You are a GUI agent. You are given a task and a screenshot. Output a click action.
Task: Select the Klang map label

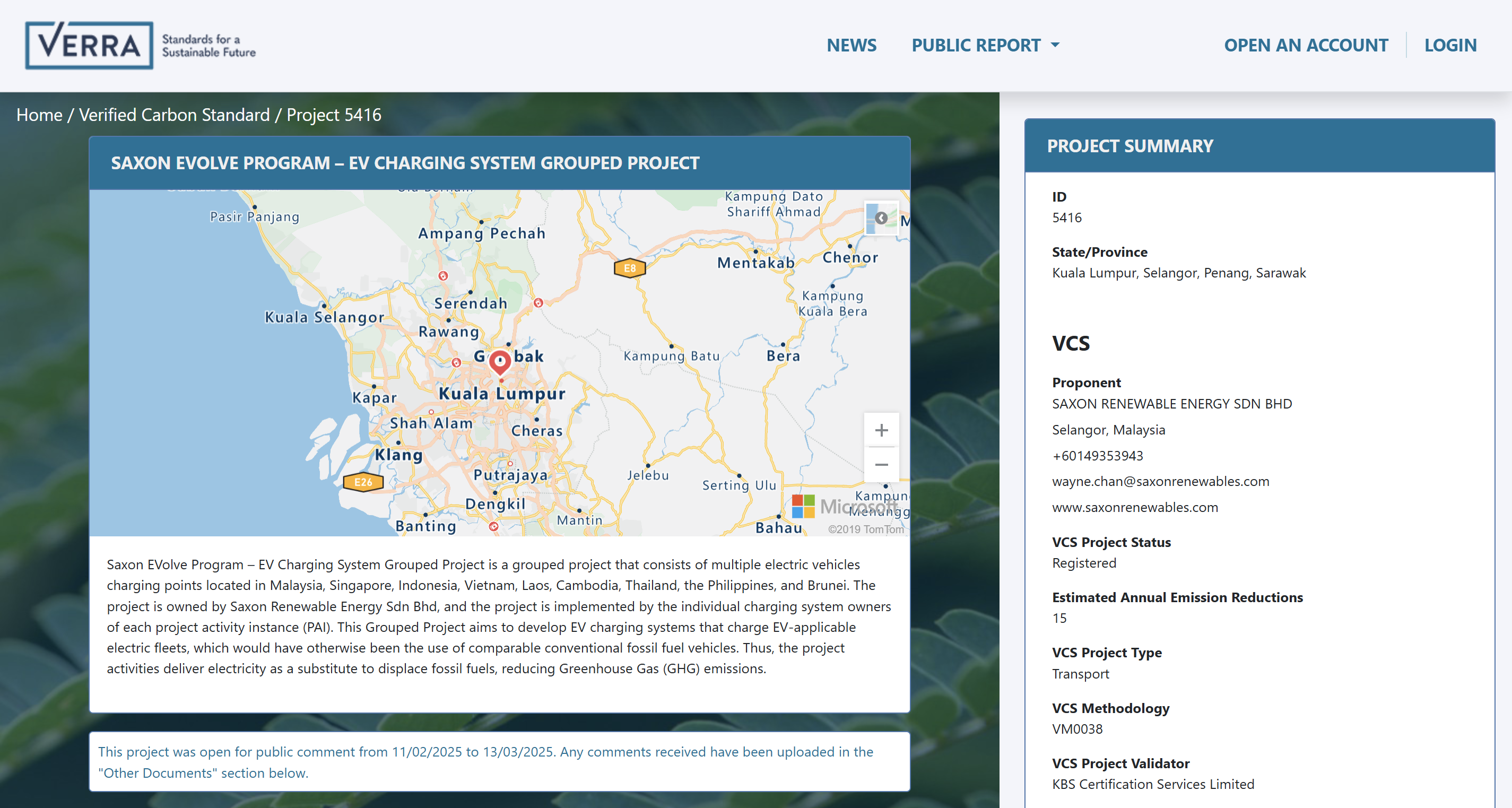pyautogui.click(x=398, y=455)
